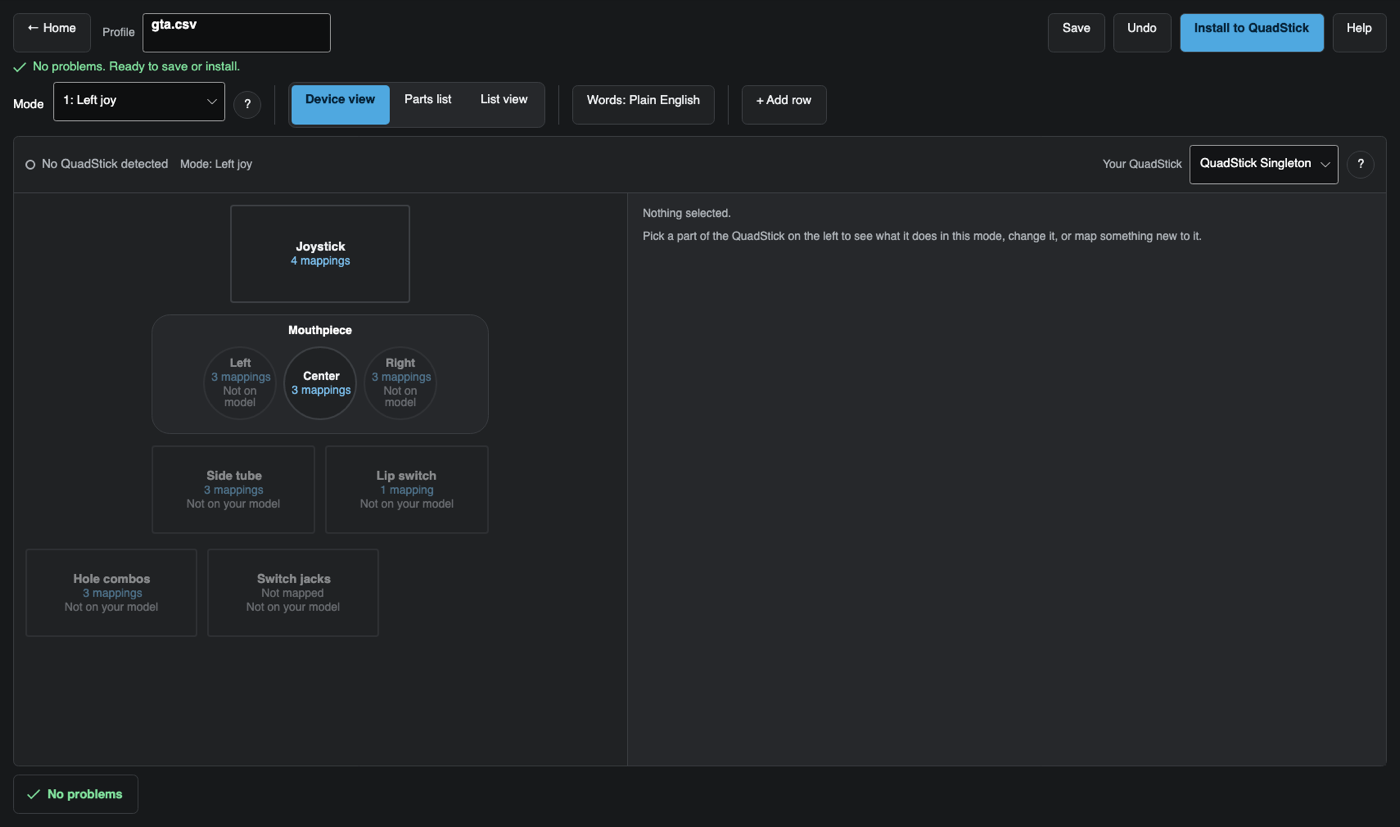The image size is (1400, 827).
Task: Switch to Device view tab
Action: pos(340,104)
